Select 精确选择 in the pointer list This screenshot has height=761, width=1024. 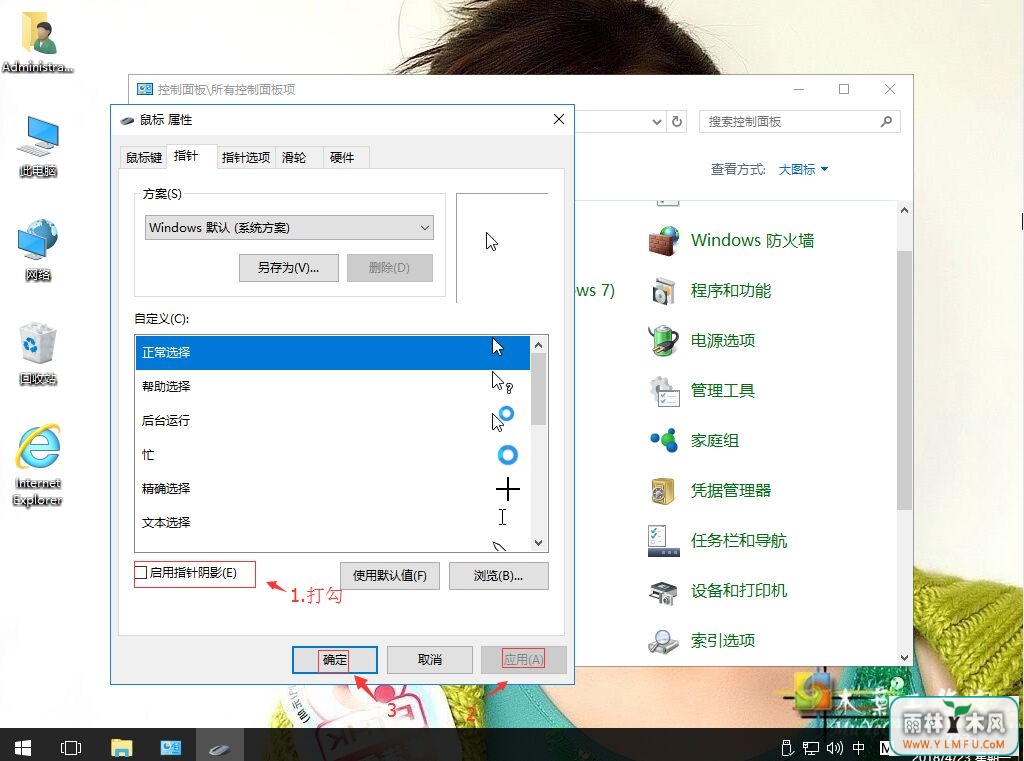point(332,489)
